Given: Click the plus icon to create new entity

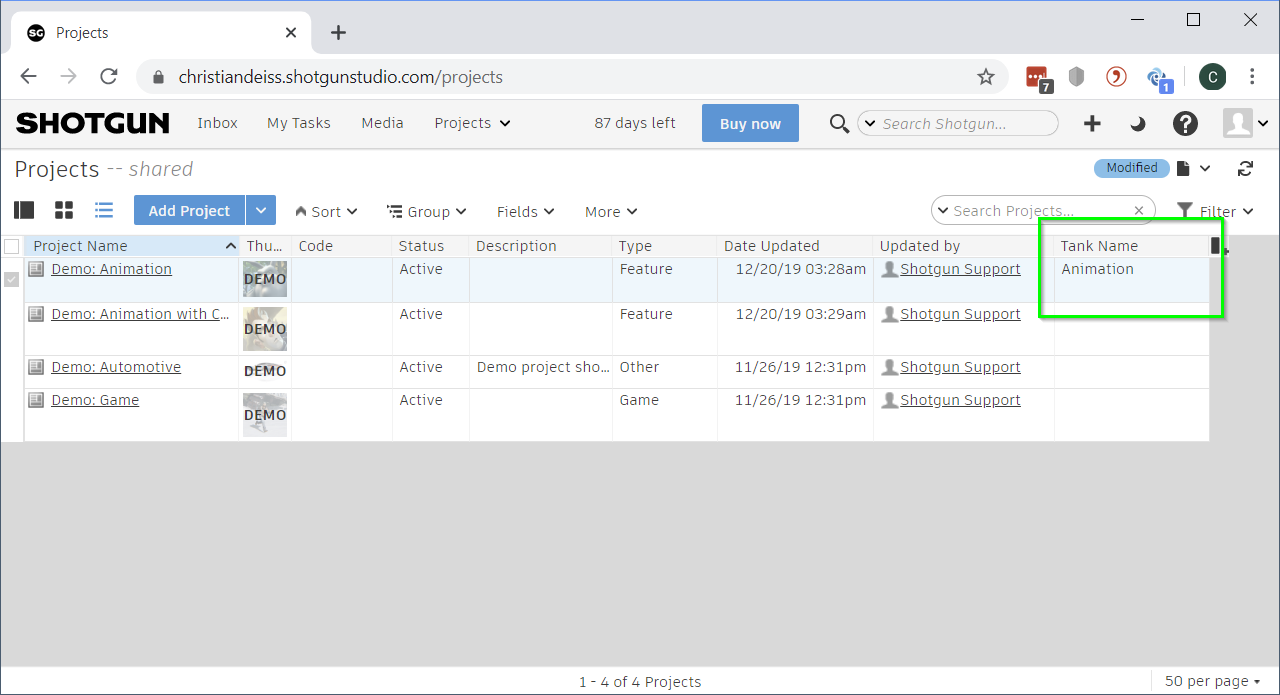Looking at the screenshot, I should [x=1092, y=123].
